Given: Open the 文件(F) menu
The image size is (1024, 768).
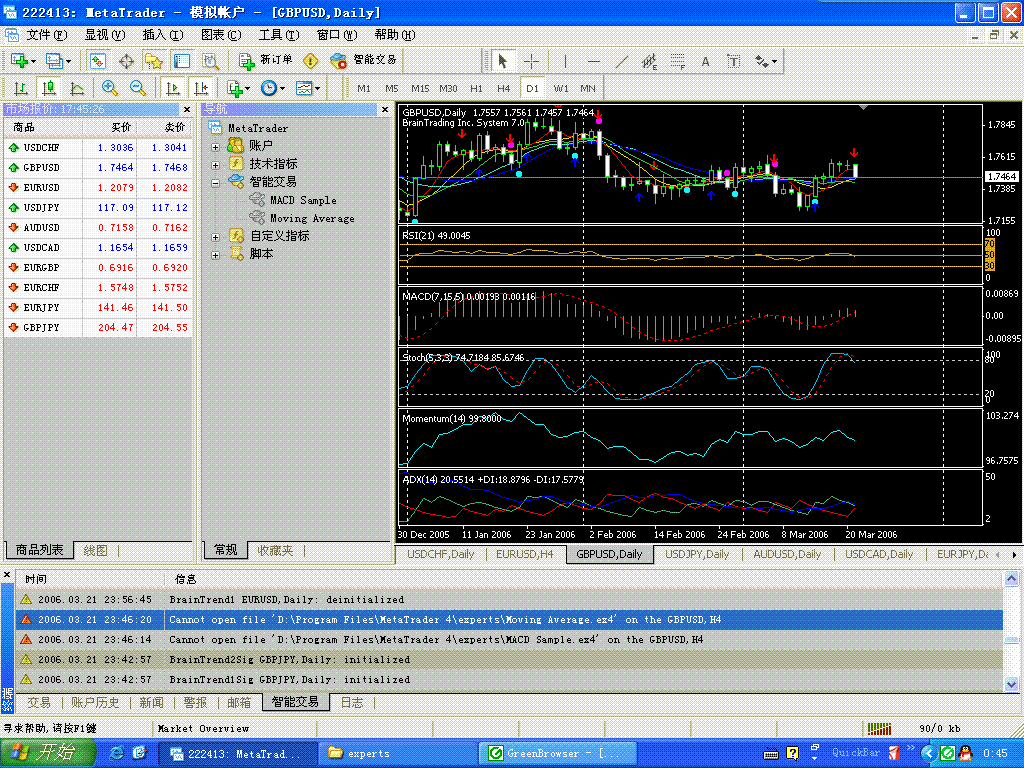Looking at the screenshot, I should 46,35.
